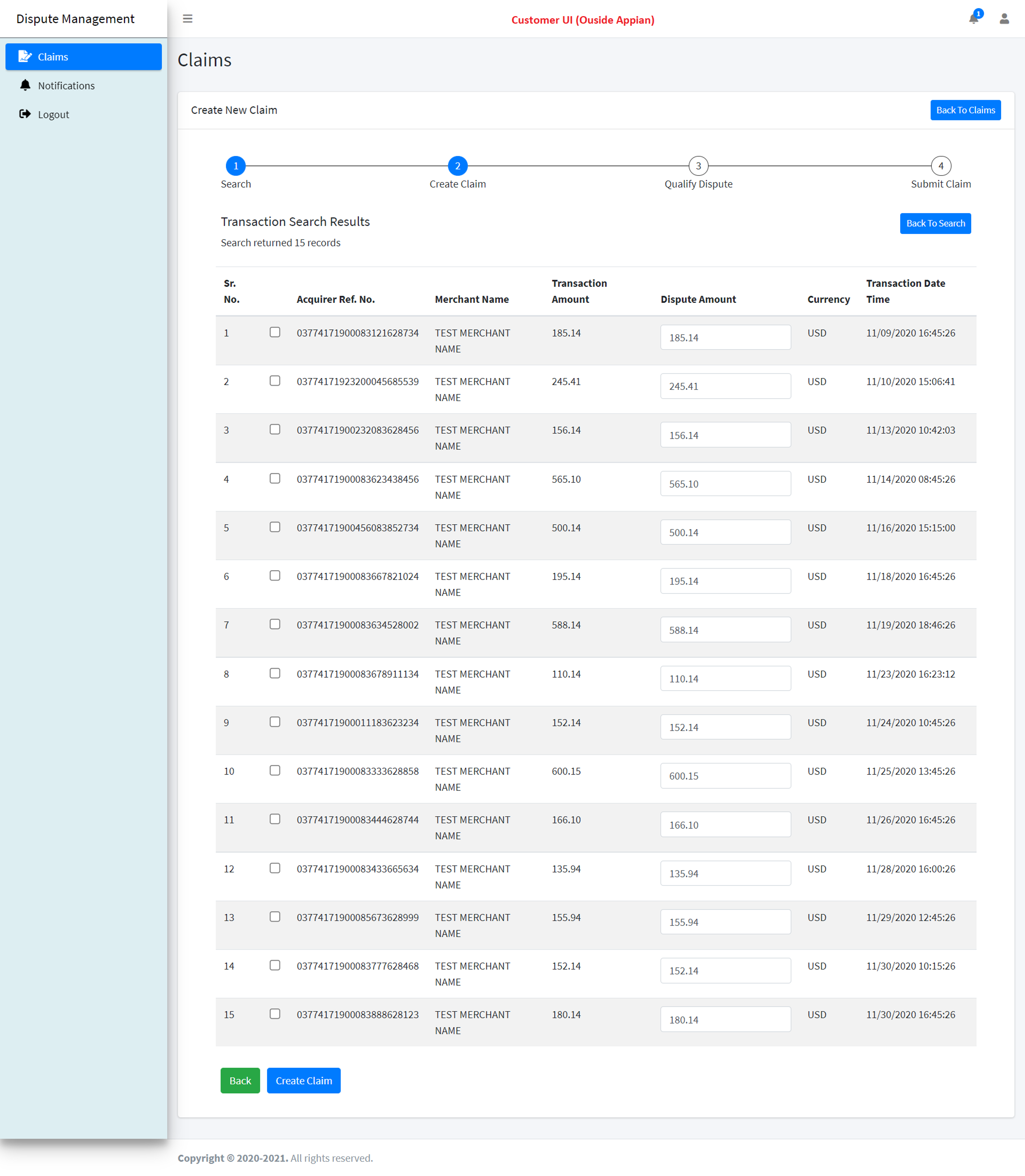Click the Back To Search button
This screenshot has width=1025, height=1176.
(935, 223)
